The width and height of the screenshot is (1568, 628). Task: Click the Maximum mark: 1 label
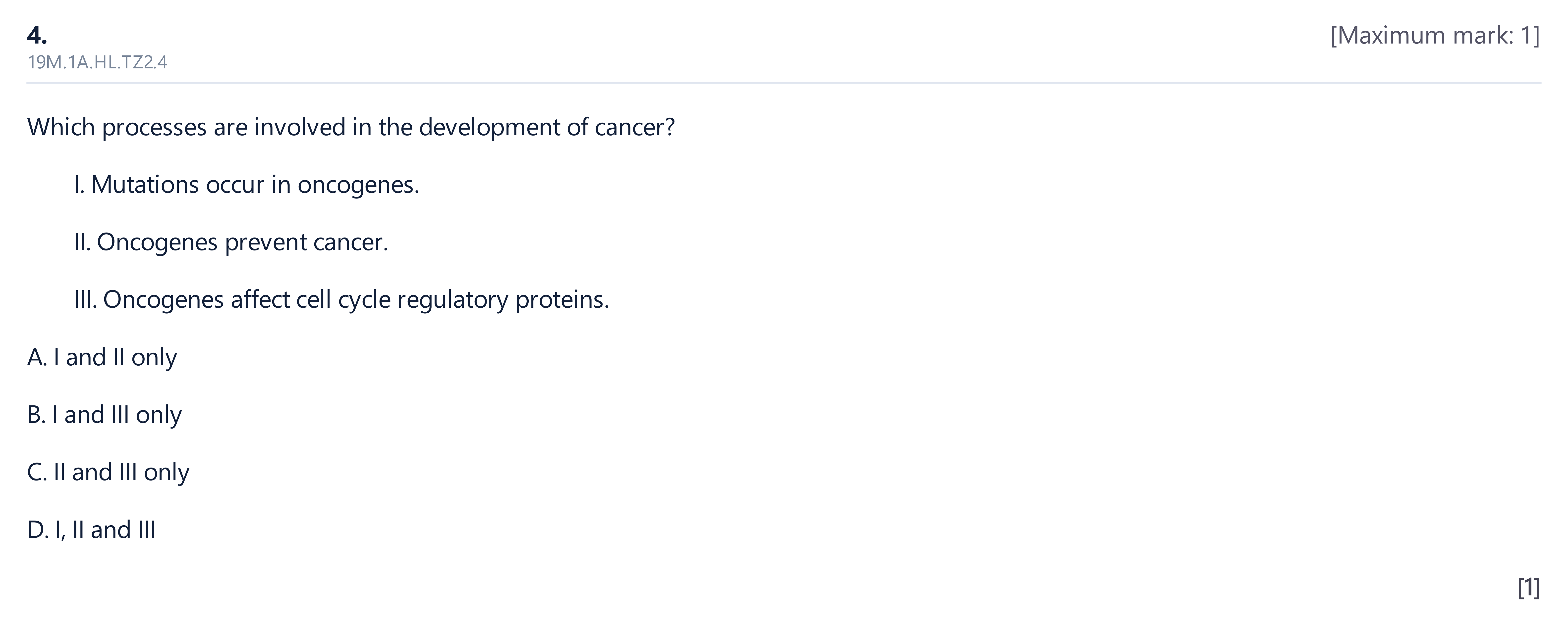pos(1435,35)
